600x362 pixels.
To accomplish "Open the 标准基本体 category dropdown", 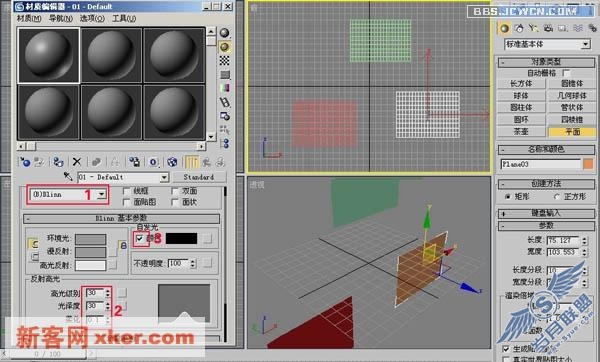I will coord(547,44).
